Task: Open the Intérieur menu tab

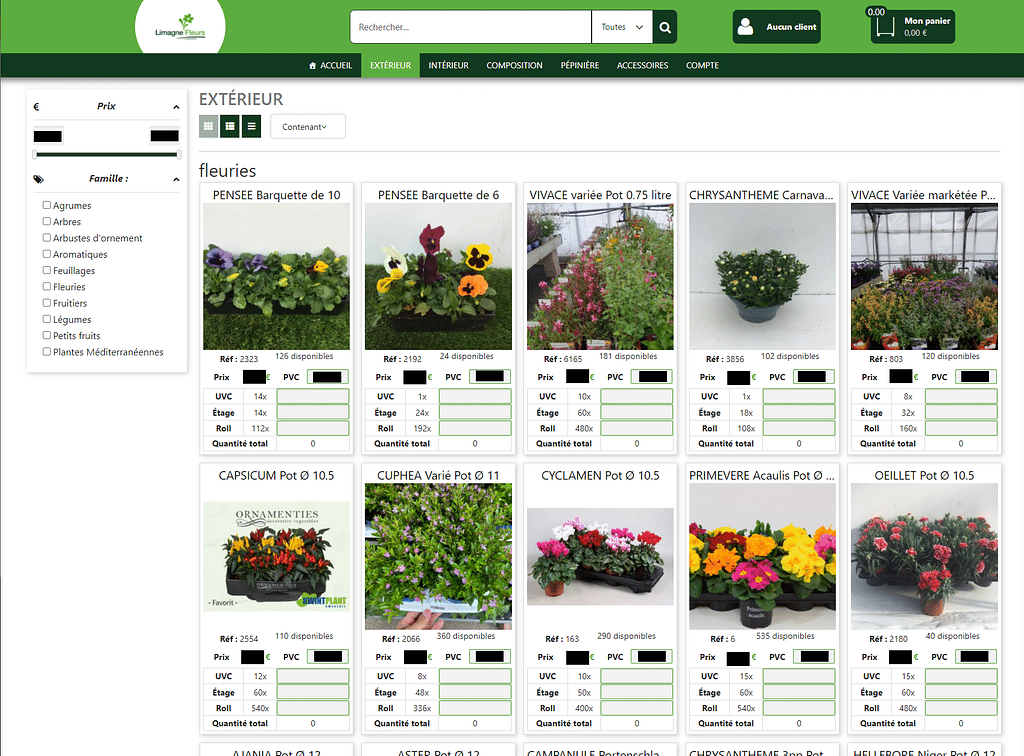Action: pos(448,66)
